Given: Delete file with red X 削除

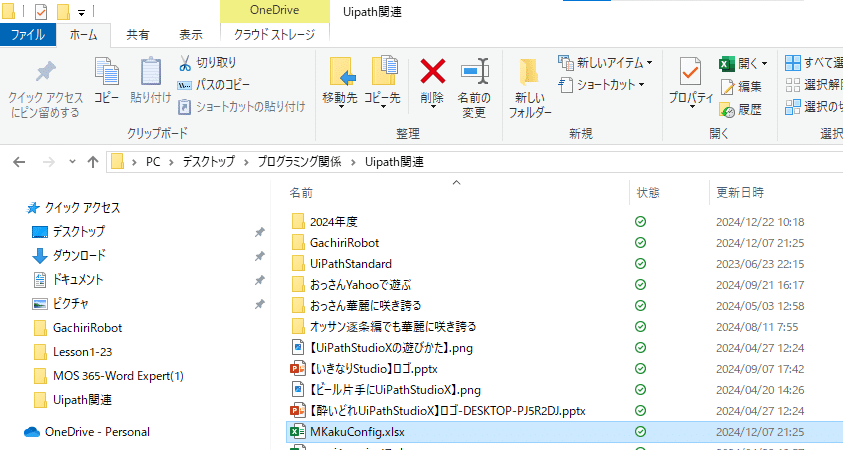Looking at the screenshot, I should coord(432,83).
